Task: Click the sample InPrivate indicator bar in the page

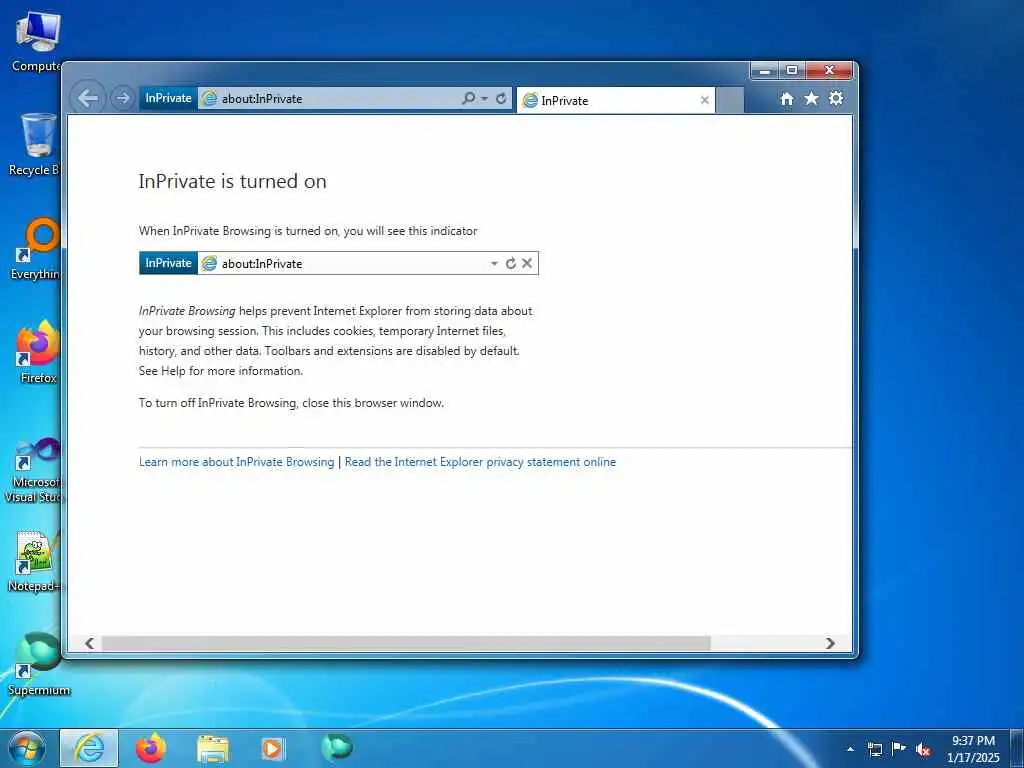Action: click(x=338, y=263)
